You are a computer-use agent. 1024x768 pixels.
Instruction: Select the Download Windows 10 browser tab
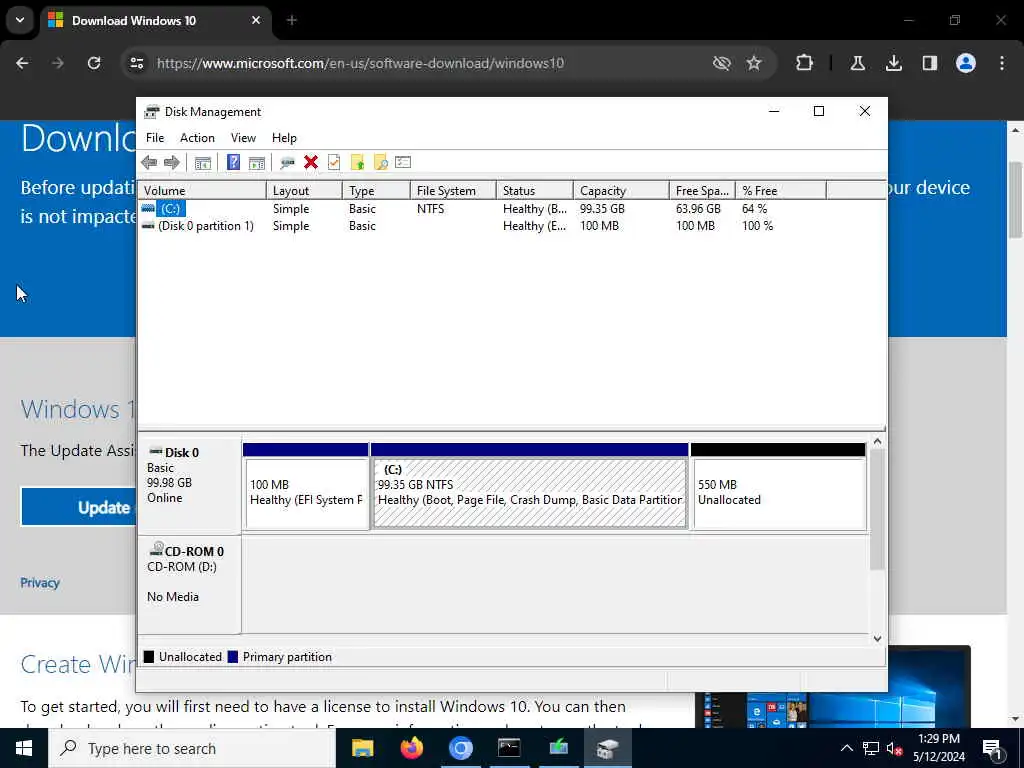click(157, 21)
